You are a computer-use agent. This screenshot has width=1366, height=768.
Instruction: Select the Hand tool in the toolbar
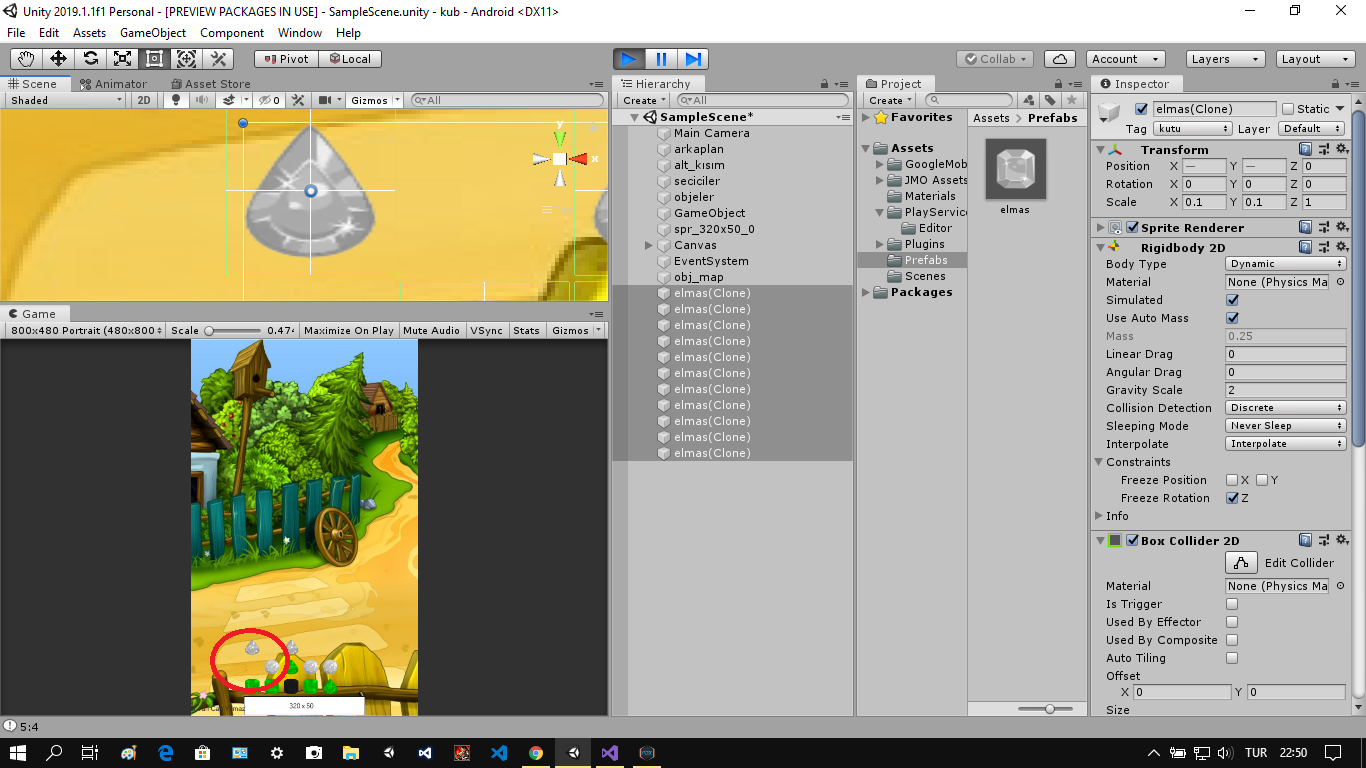point(26,59)
